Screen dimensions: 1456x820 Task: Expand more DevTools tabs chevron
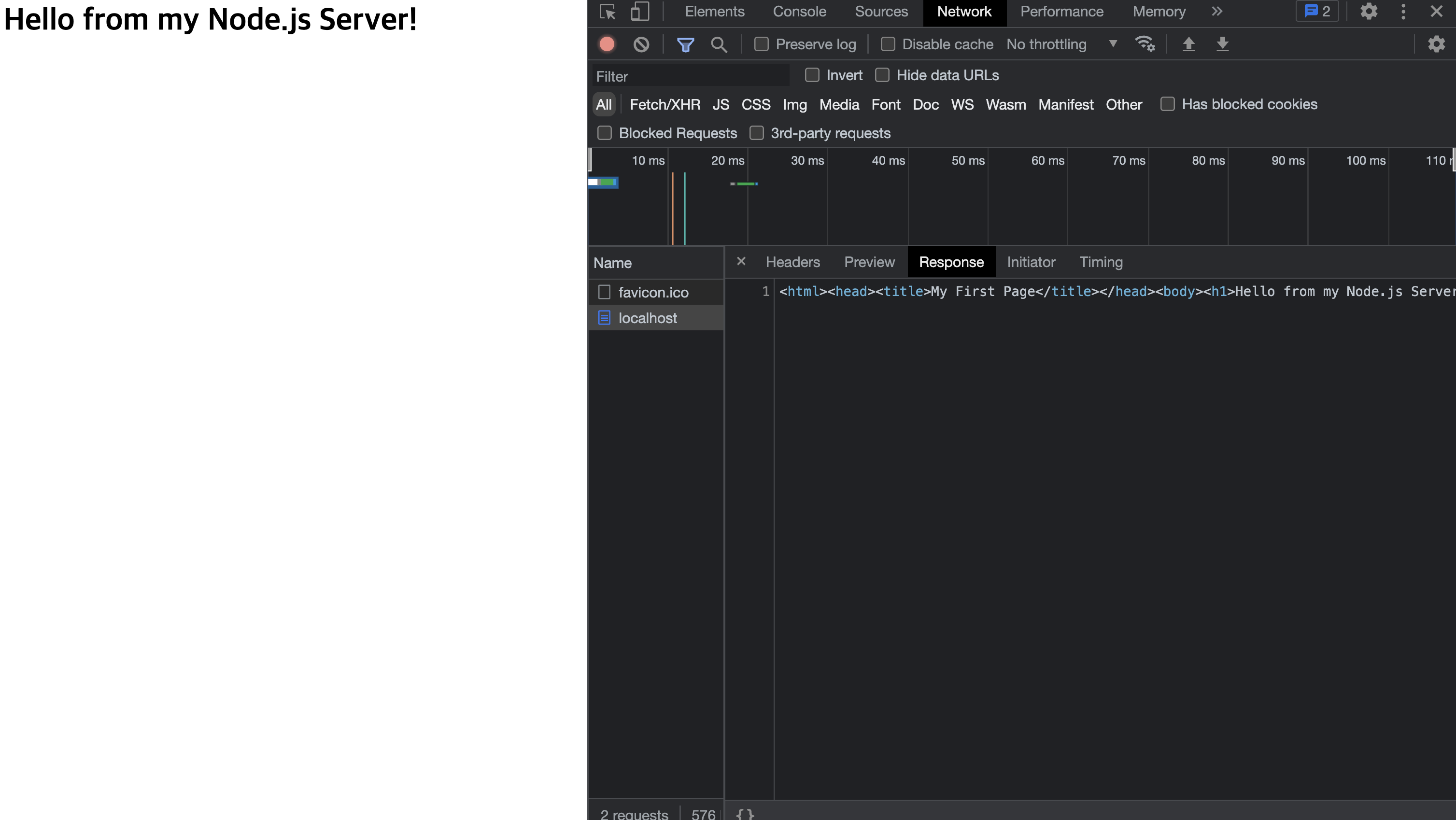1217,12
